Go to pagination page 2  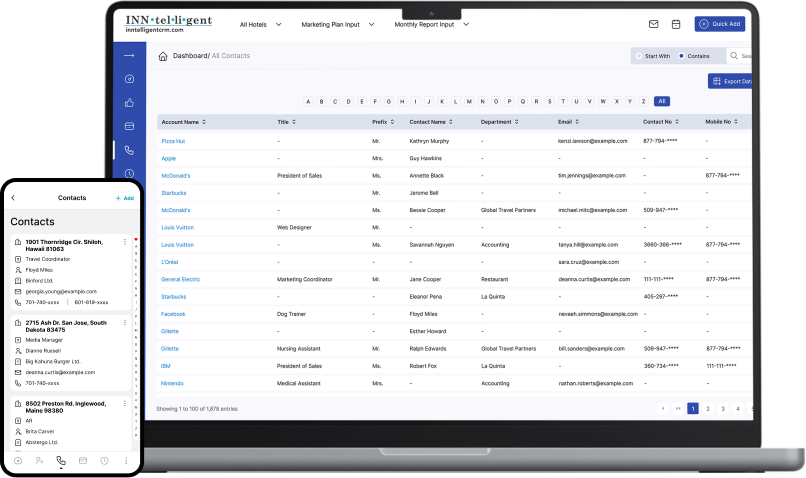coord(708,409)
